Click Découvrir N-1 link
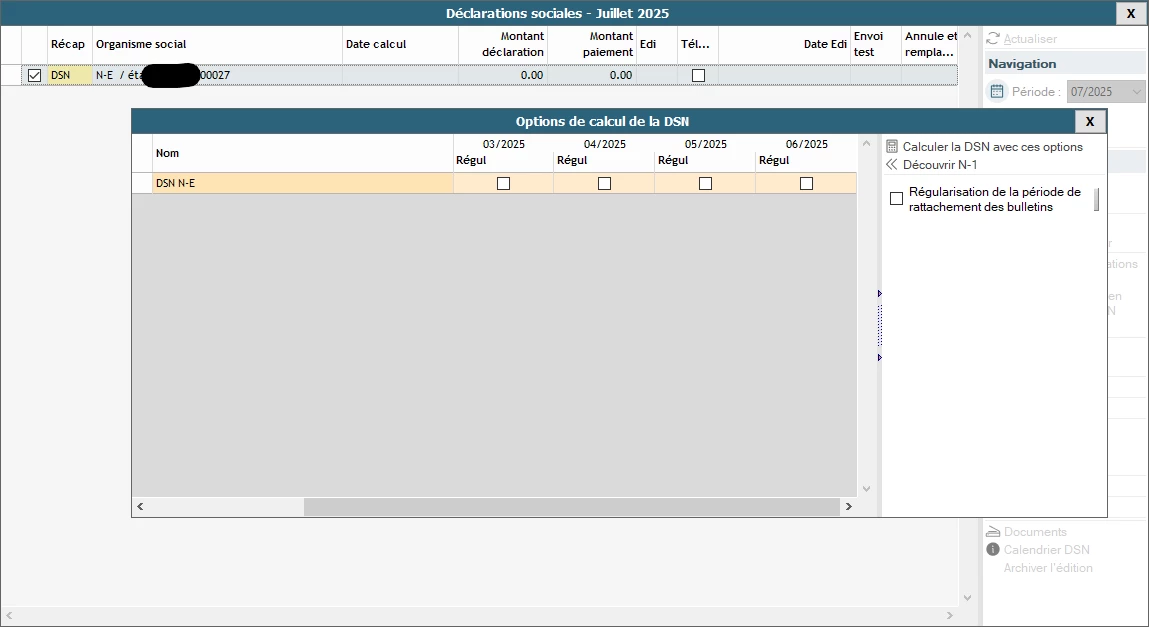This screenshot has height=627, width=1149. tap(939, 165)
